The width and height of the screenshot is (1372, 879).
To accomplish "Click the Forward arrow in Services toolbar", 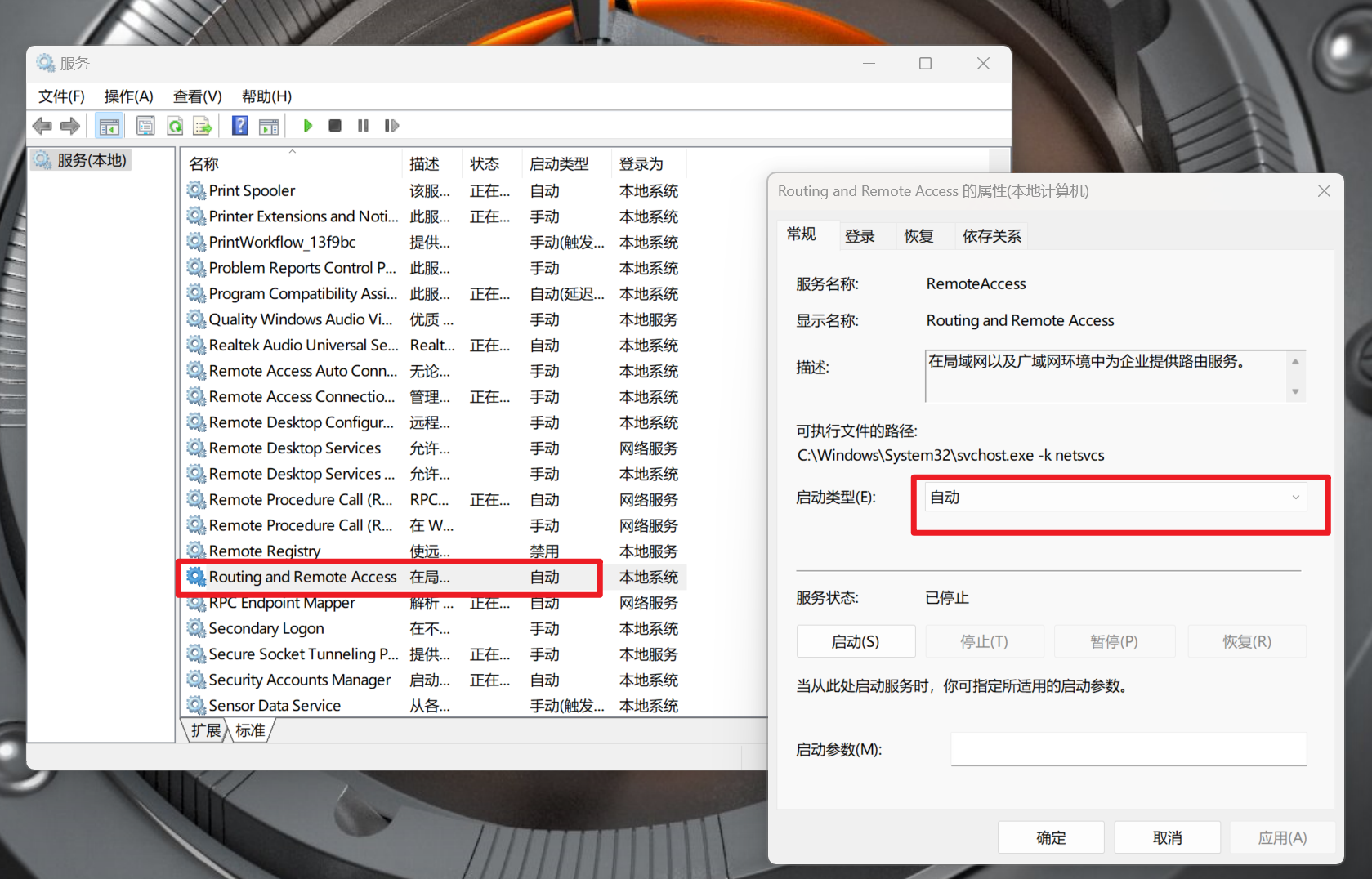I will point(70,126).
